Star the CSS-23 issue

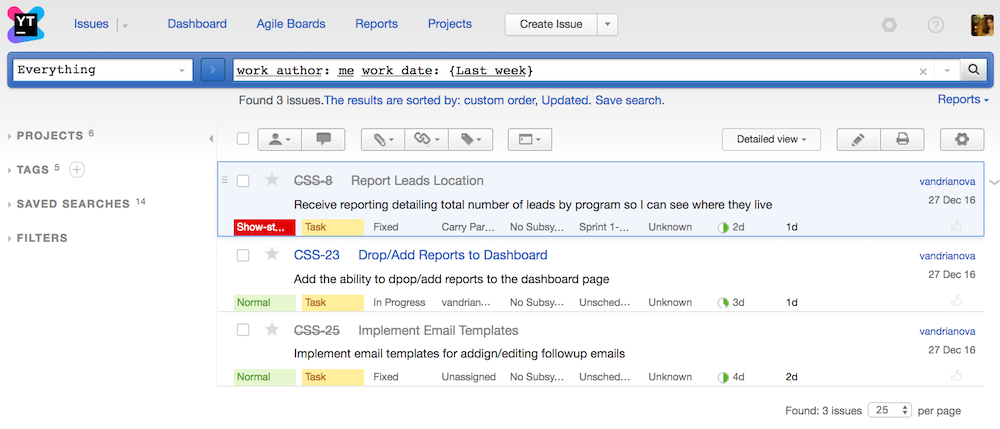[272, 254]
